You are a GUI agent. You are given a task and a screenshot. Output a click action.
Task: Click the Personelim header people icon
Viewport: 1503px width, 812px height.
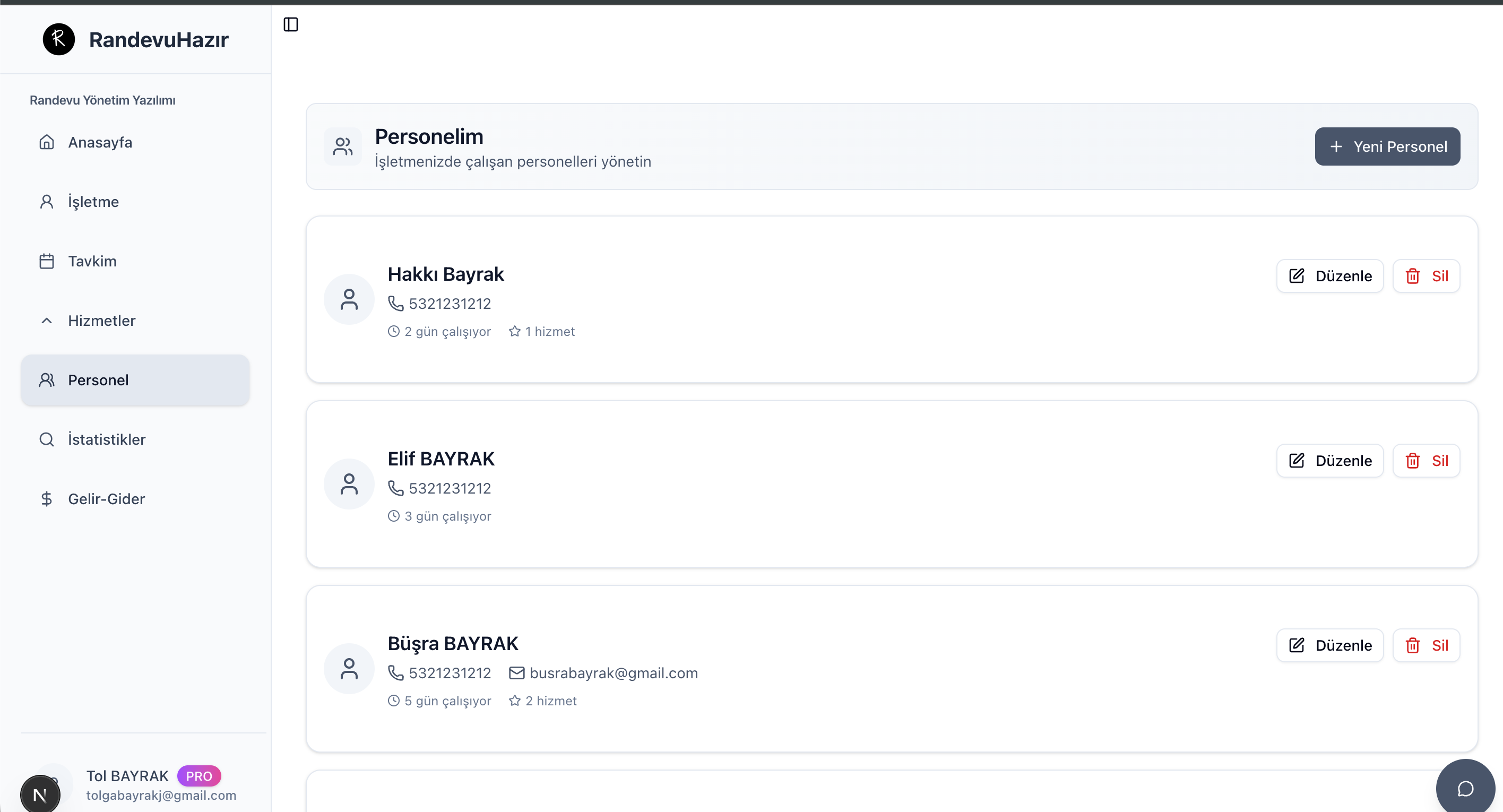click(342, 146)
